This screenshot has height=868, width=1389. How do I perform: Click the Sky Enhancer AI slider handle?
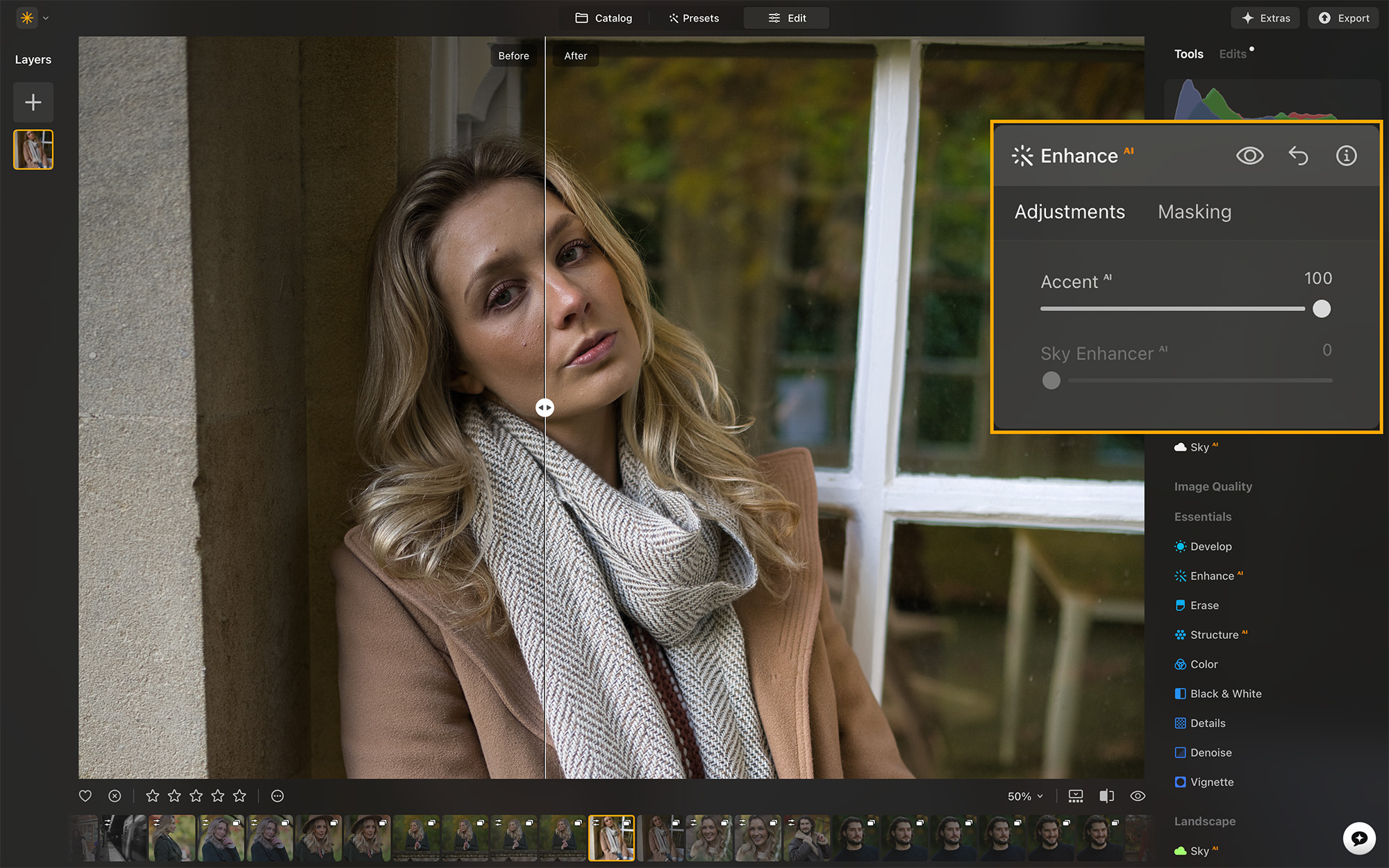coord(1051,381)
